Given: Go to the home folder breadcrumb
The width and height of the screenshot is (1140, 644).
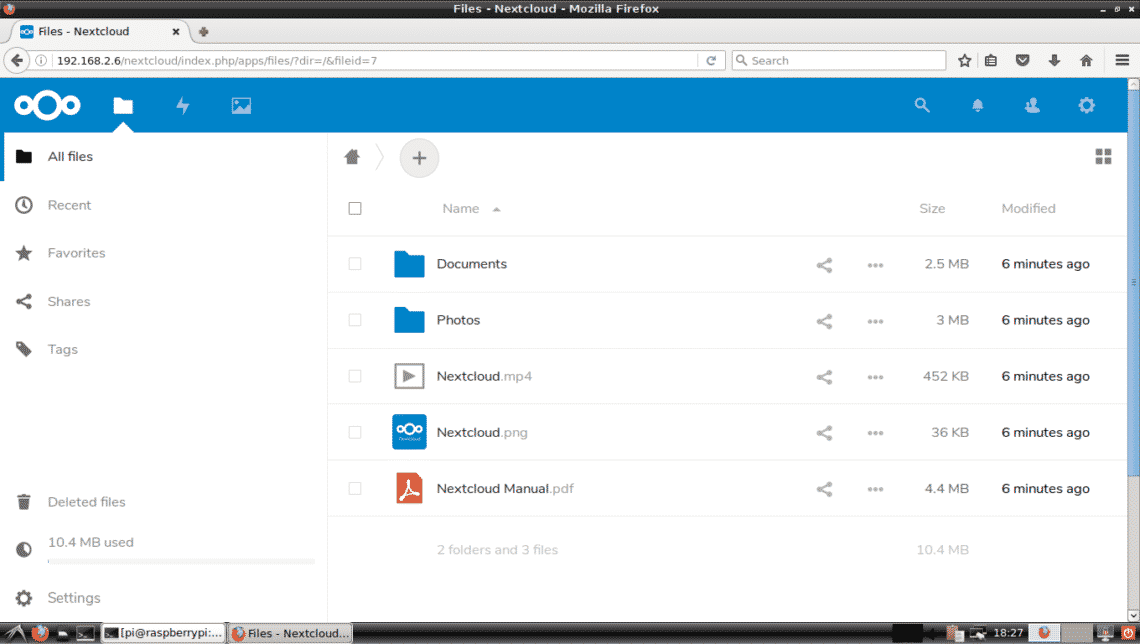Looking at the screenshot, I should [352, 157].
